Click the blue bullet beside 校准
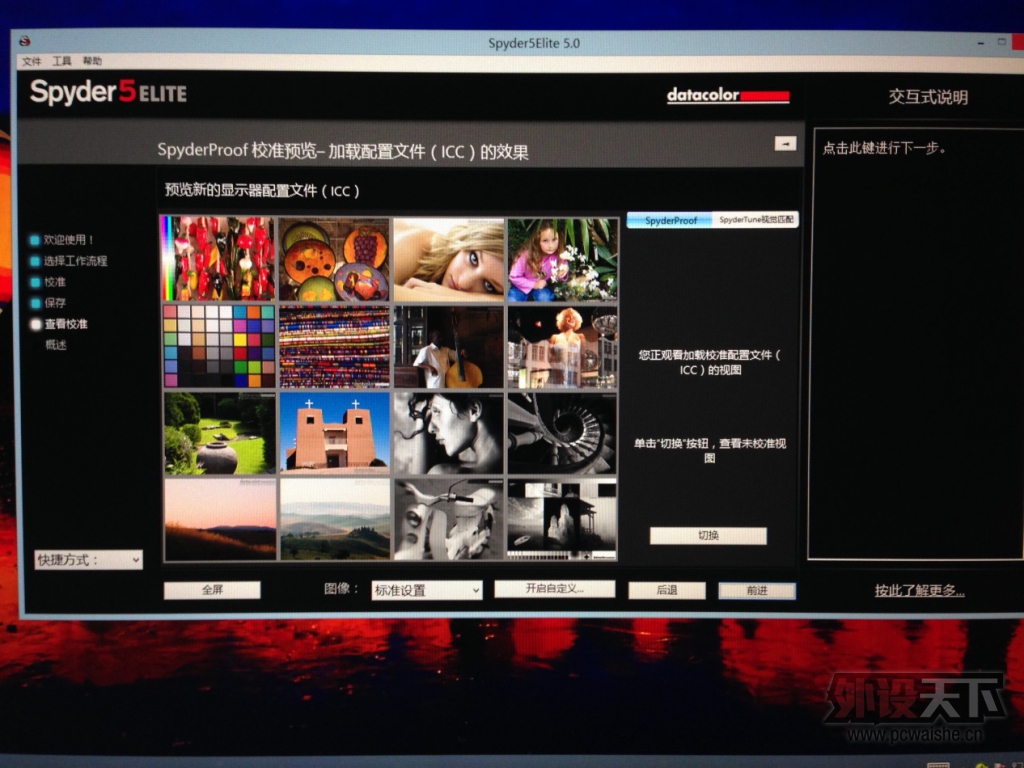 (35, 282)
